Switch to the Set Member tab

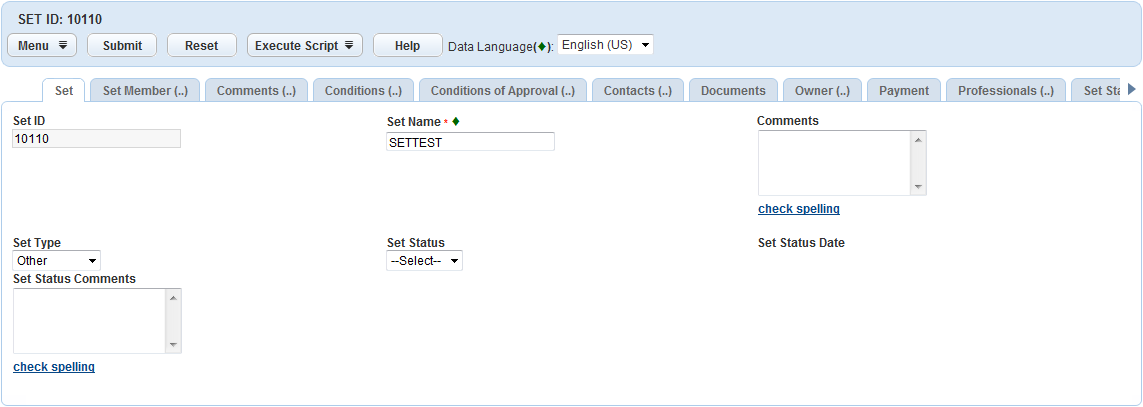[145, 91]
